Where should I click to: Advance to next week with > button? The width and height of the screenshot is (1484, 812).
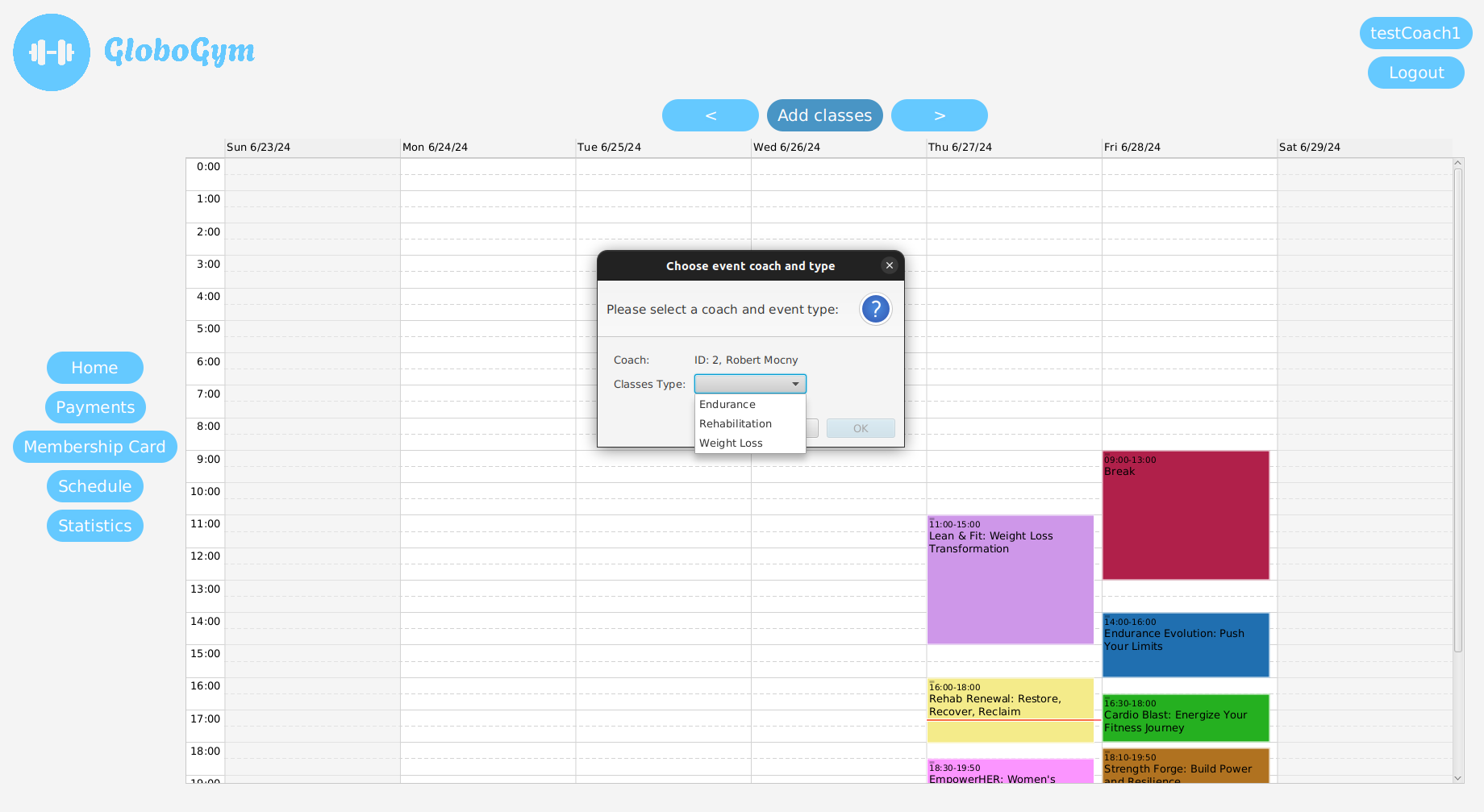[939, 115]
